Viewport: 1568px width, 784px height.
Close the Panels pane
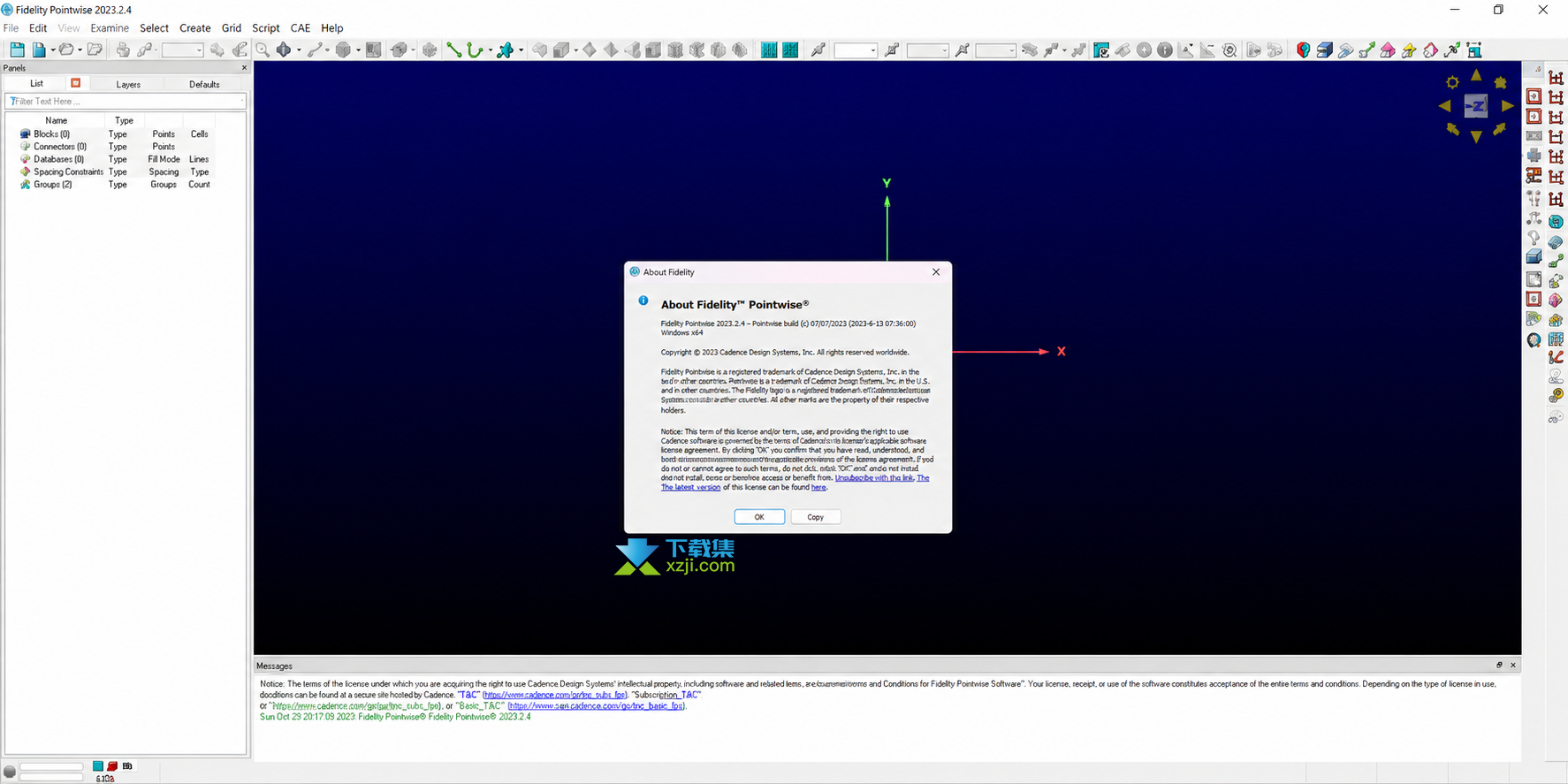coord(245,68)
